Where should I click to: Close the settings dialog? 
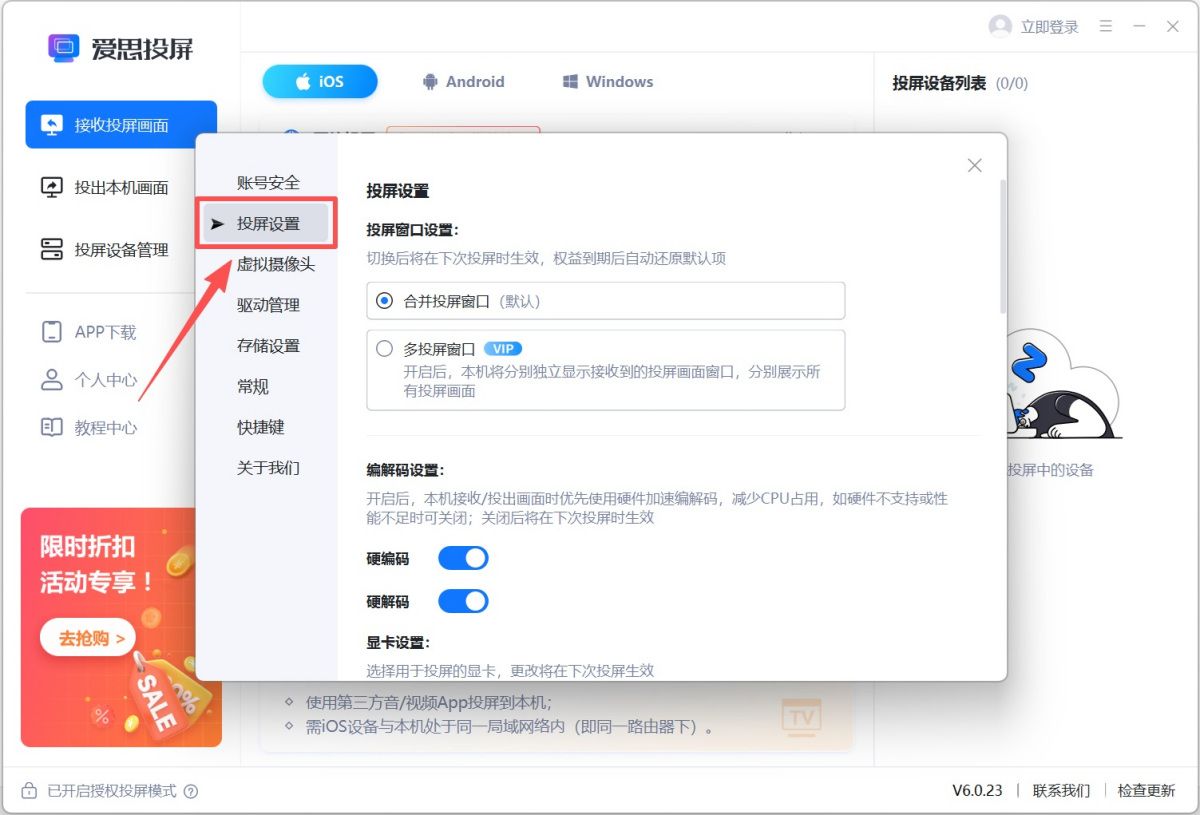click(975, 165)
